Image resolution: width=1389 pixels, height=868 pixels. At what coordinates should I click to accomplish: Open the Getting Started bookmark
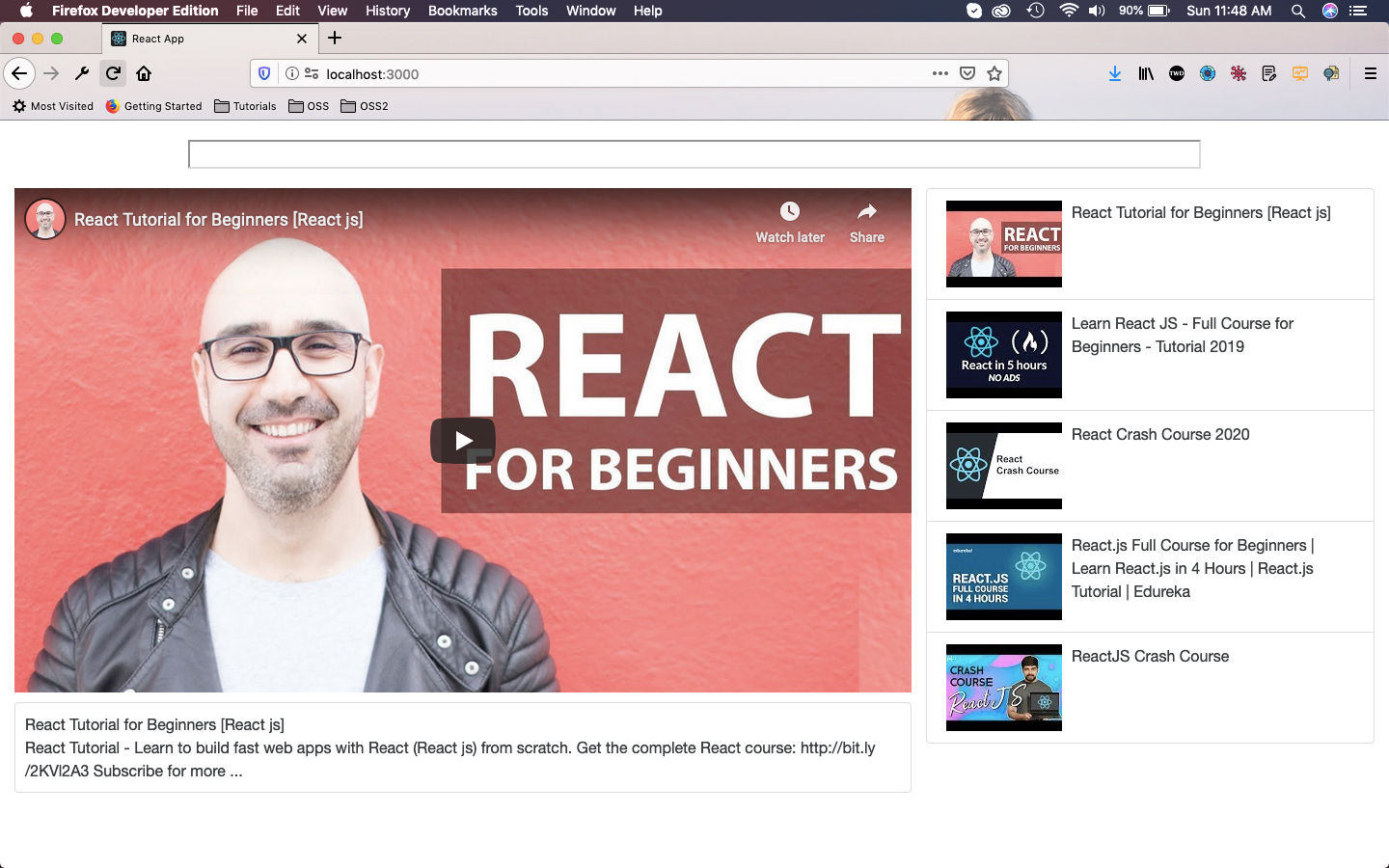click(154, 106)
